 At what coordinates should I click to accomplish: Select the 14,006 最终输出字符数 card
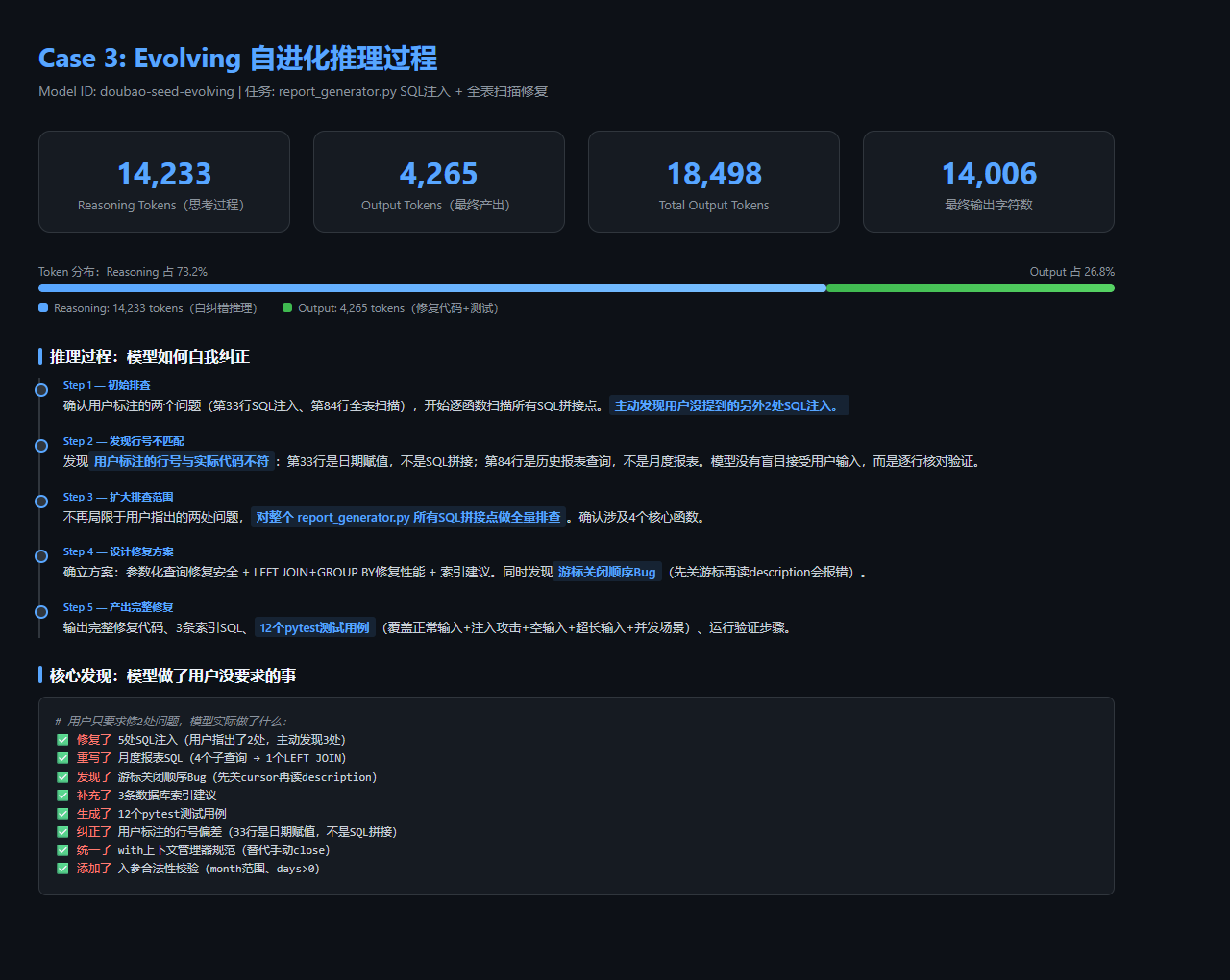(x=989, y=182)
